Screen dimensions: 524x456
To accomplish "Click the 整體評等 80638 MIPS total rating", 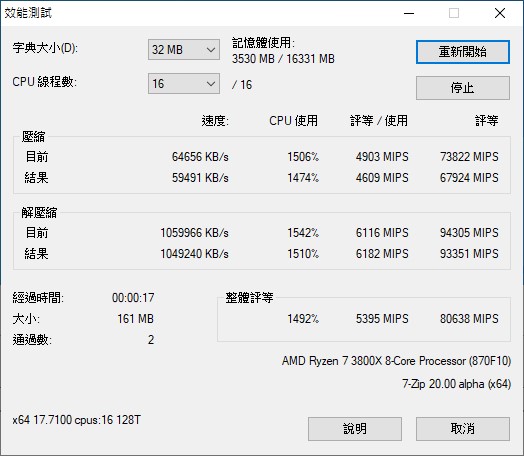I will click(x=469, y=319).
